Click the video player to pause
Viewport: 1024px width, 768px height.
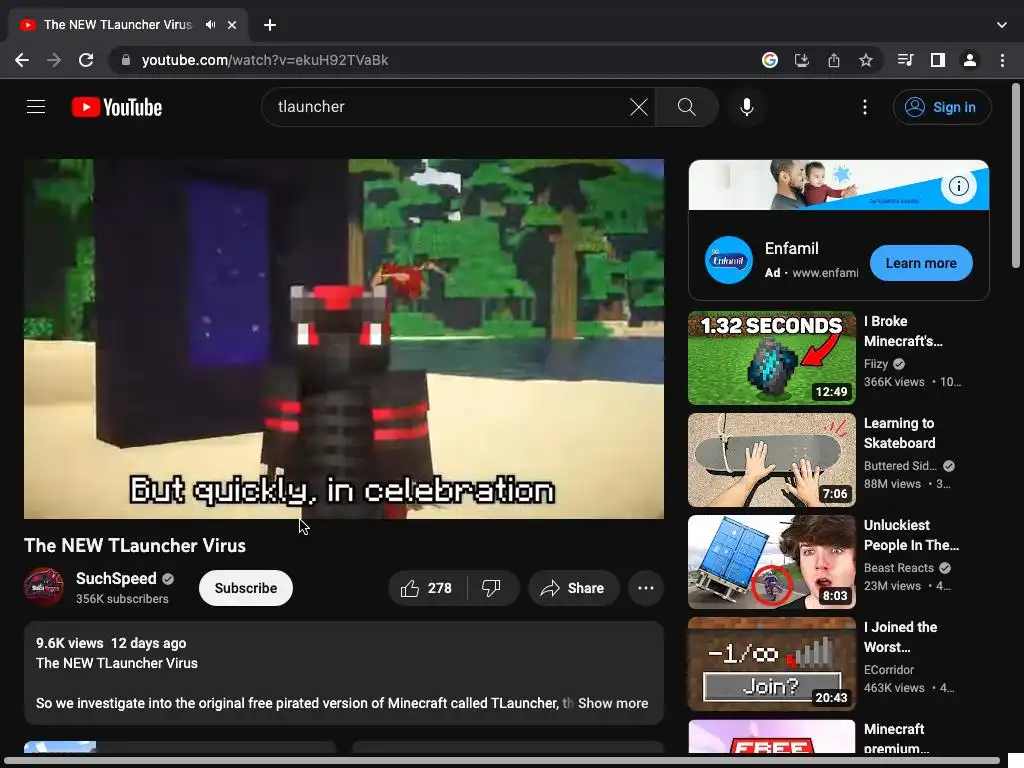(344, 339)
